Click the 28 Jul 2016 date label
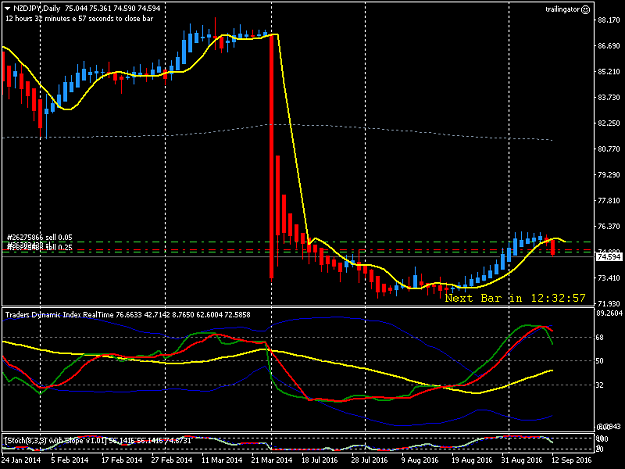Image resolution: width=625 pixels, height=469 pixels. [369, 460]
